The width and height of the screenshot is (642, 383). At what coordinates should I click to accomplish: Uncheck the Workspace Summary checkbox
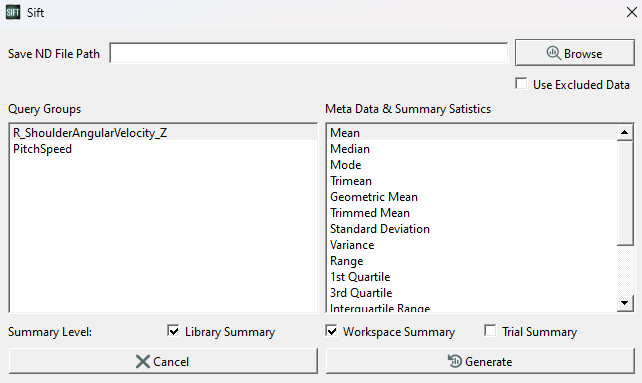[x=331, y=331]
